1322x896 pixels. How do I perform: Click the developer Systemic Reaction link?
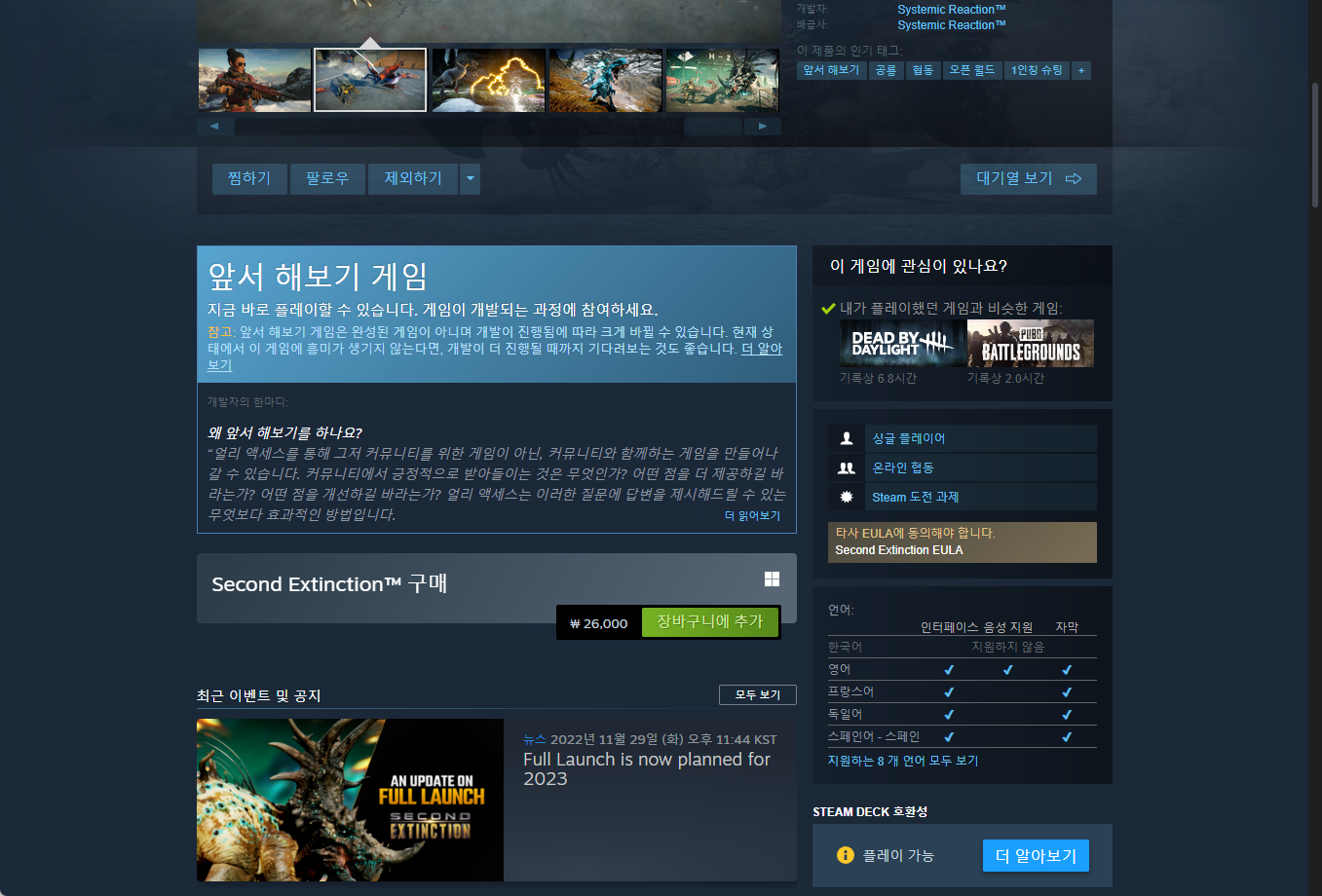(x=952, y=10)
